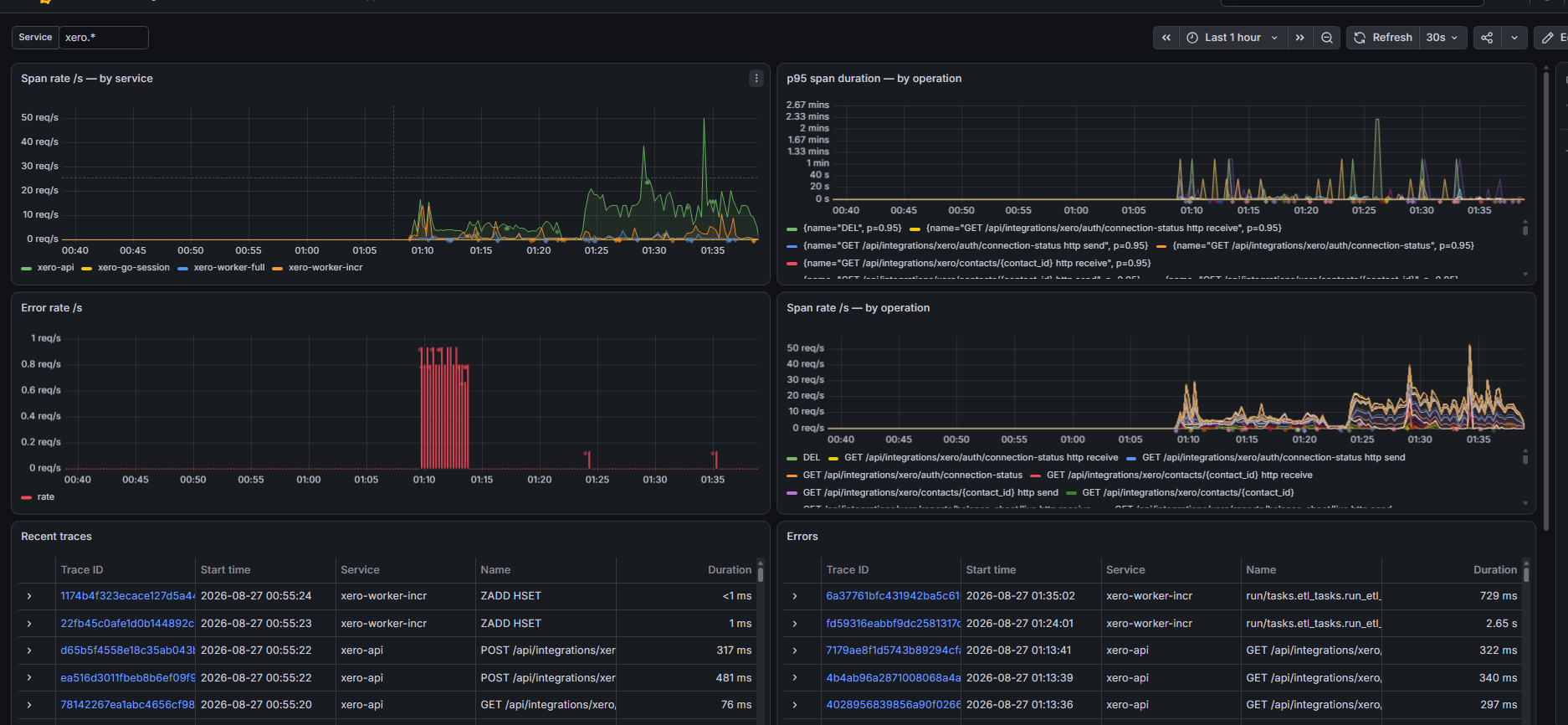Image resolution: width=1568 pixels, height=725 pixels.
Task: Sort Recent traces by Trace ID column
Action: 82,570
